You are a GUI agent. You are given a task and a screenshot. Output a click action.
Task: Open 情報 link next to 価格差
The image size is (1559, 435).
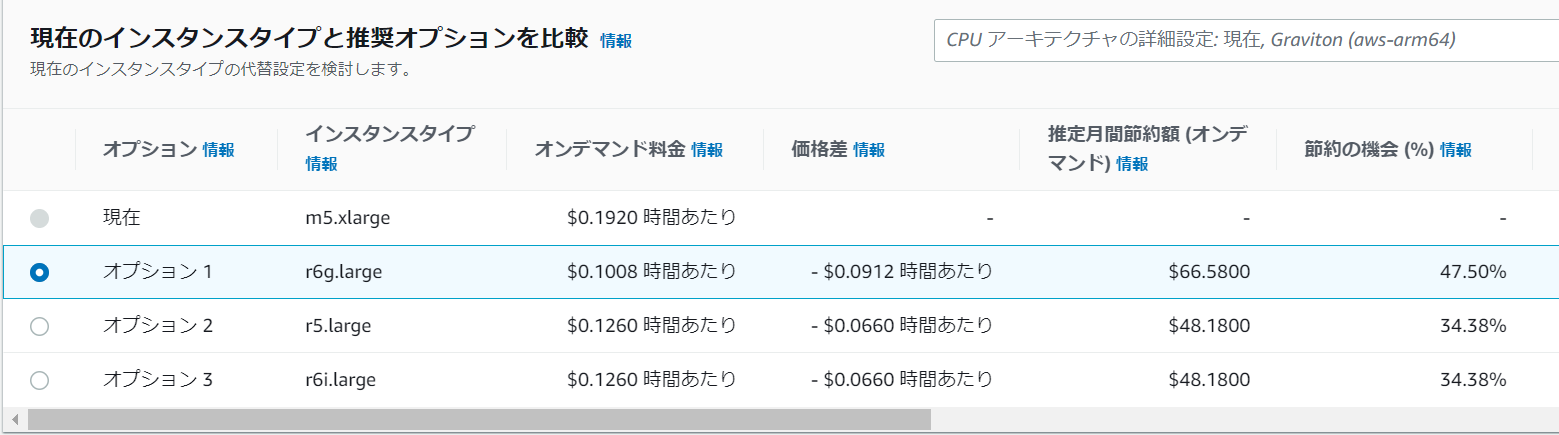pos(869,150)
